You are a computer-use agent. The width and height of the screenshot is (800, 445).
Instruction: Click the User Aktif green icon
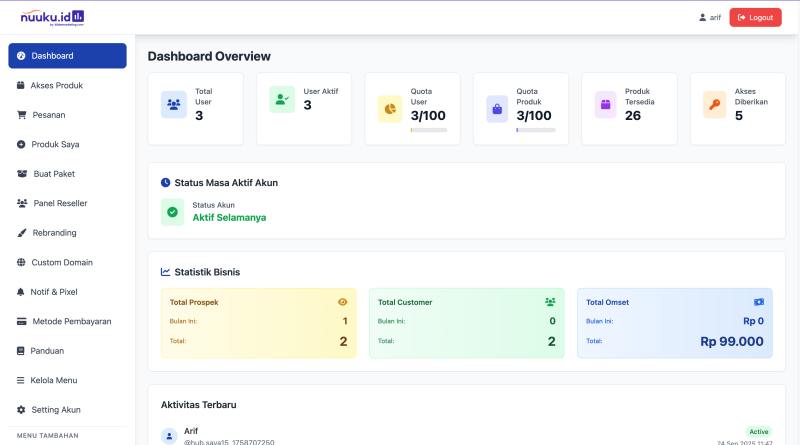click(282, 99)
